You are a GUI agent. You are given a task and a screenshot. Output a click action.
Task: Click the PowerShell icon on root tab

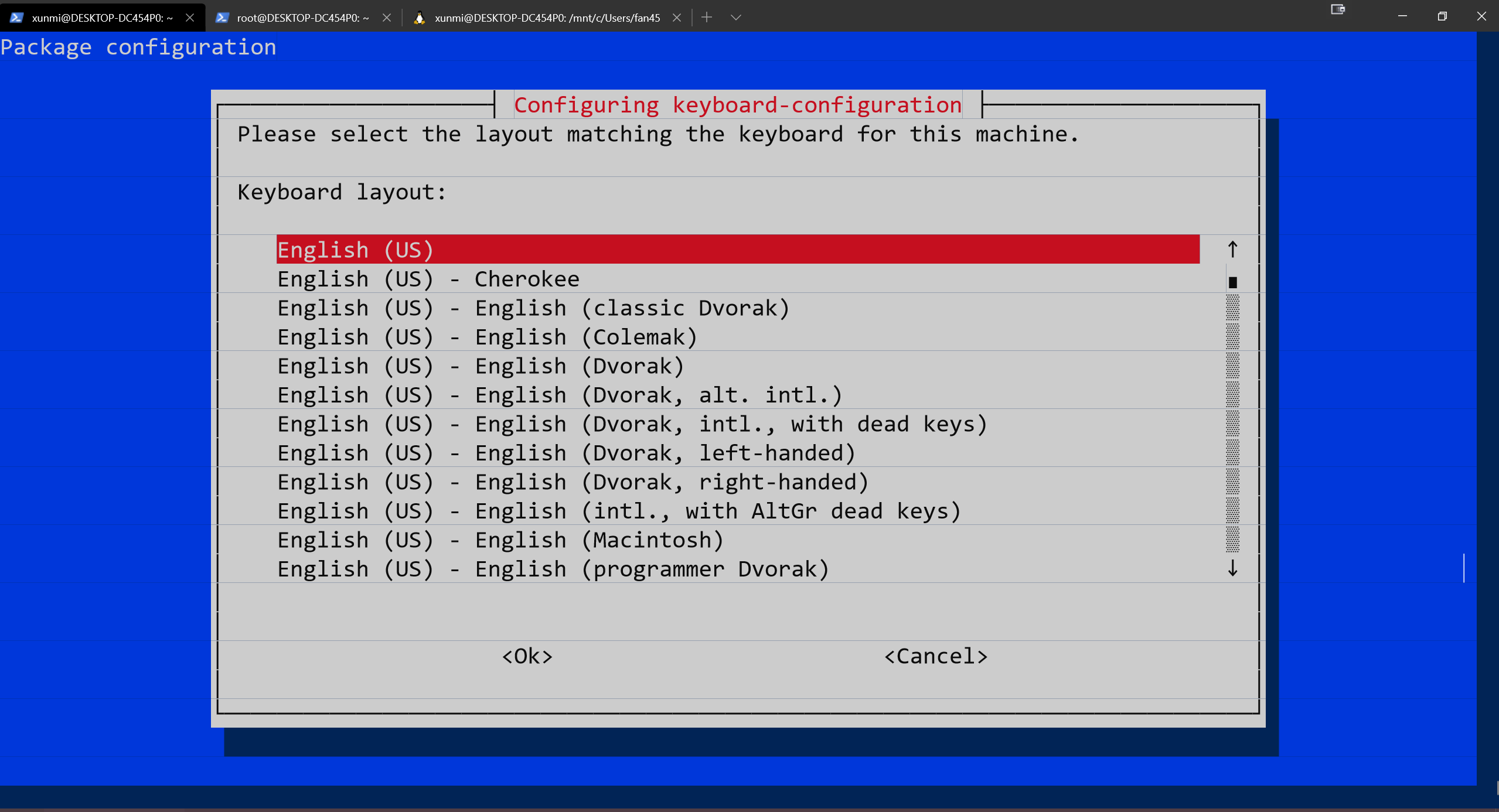(x=222, y=18)
